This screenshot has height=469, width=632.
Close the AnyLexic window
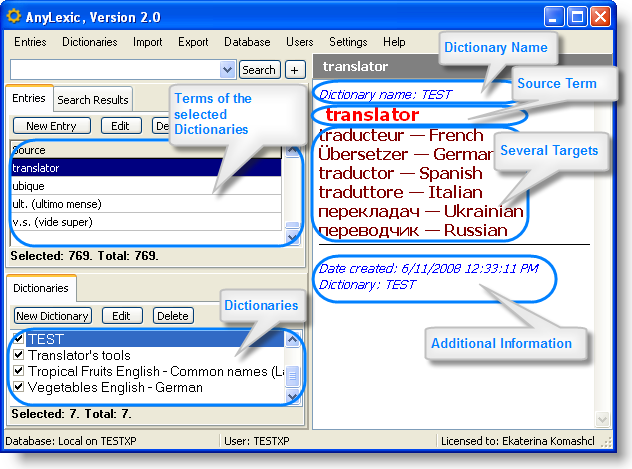tap(601, 17)
